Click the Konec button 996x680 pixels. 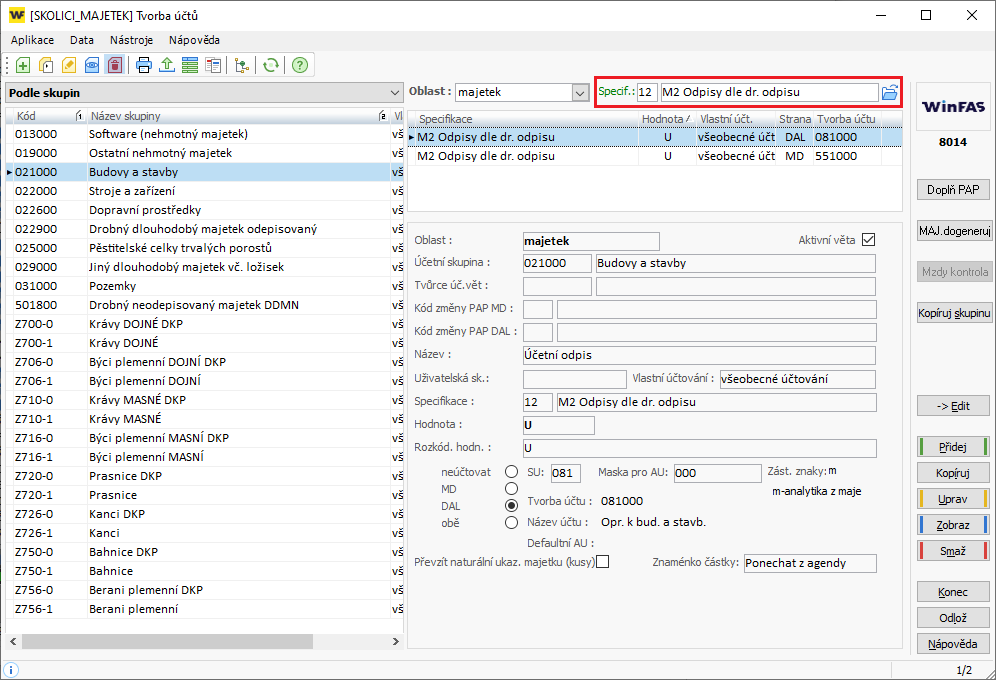pos(953,592)
